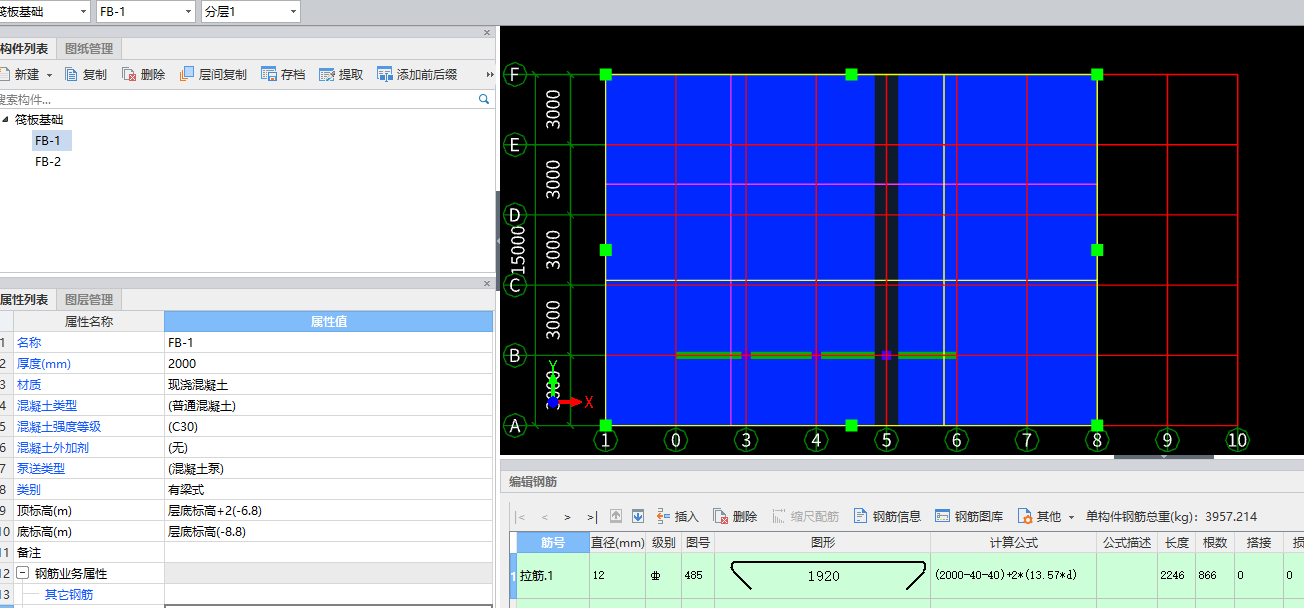Screen dimensions: 1304x608
Task: Click the 插入 insert rebar row button
Action: tap(677, 516)
